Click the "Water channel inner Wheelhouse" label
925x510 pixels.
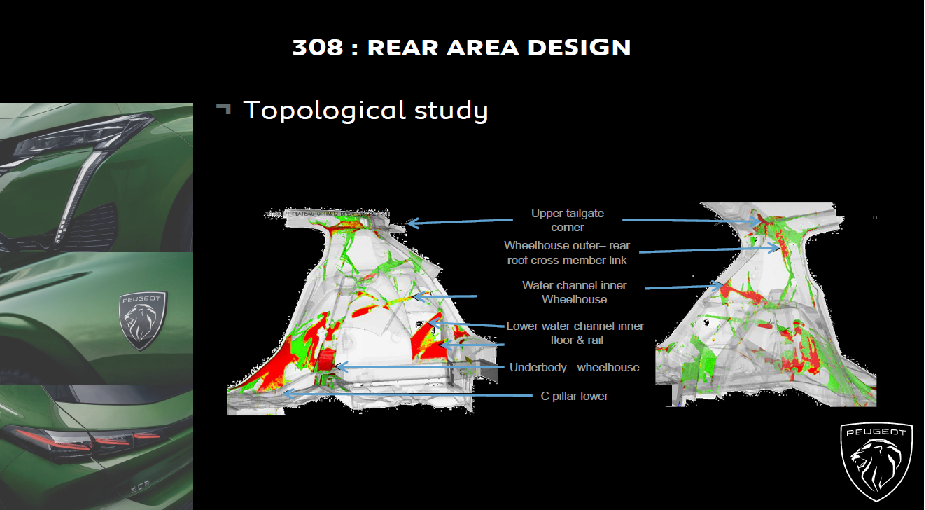[575, 292]
